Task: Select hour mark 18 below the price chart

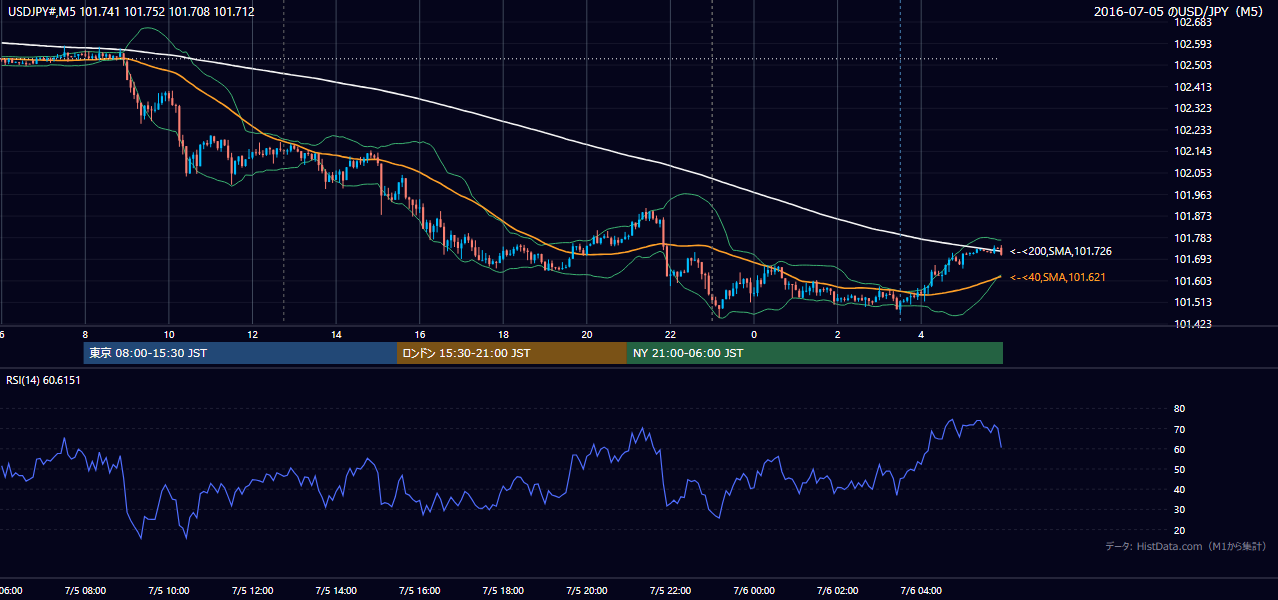Action: click(503, 334)
